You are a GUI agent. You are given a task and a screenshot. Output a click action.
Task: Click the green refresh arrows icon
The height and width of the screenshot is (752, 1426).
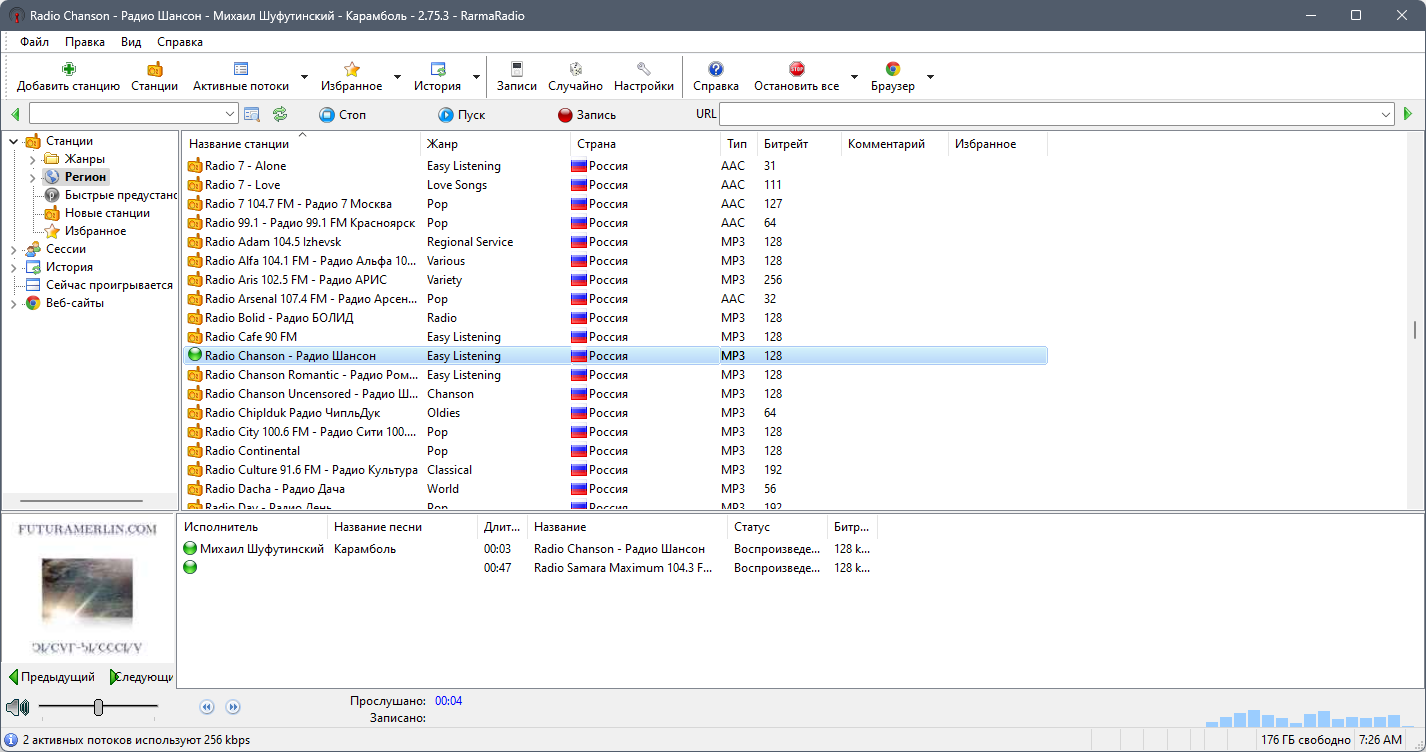pyautogui.click(x=280, y=114)
